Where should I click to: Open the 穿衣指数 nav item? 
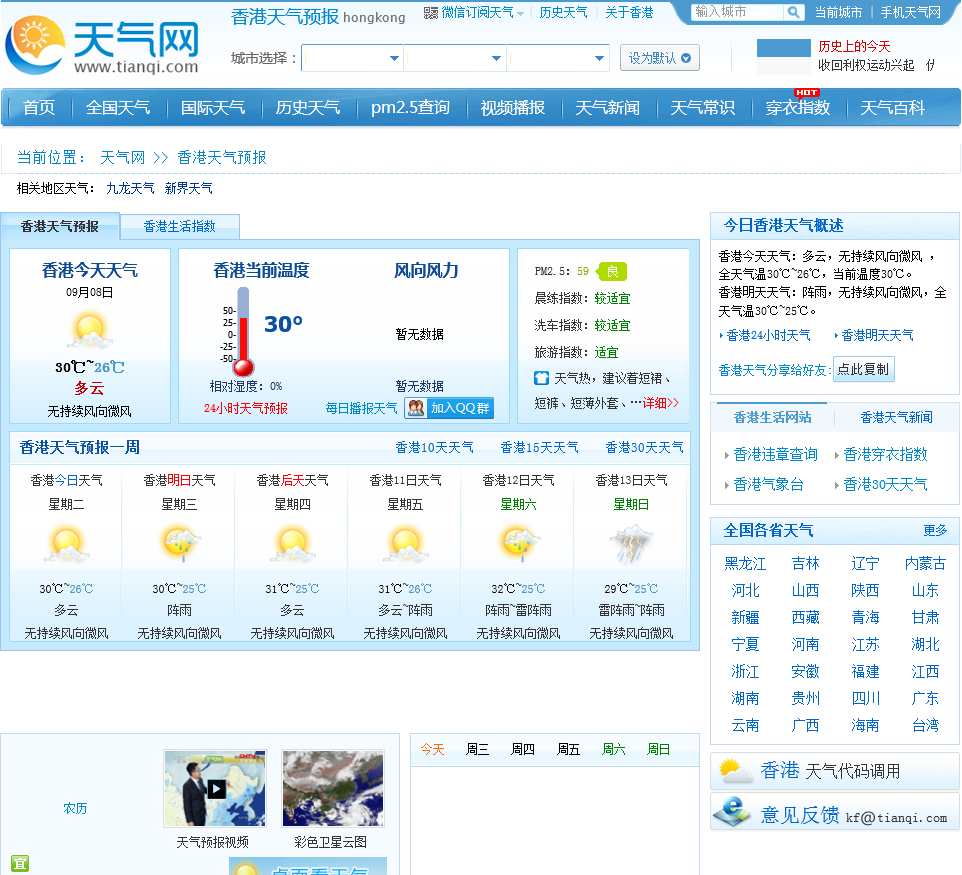click(798, 108)
